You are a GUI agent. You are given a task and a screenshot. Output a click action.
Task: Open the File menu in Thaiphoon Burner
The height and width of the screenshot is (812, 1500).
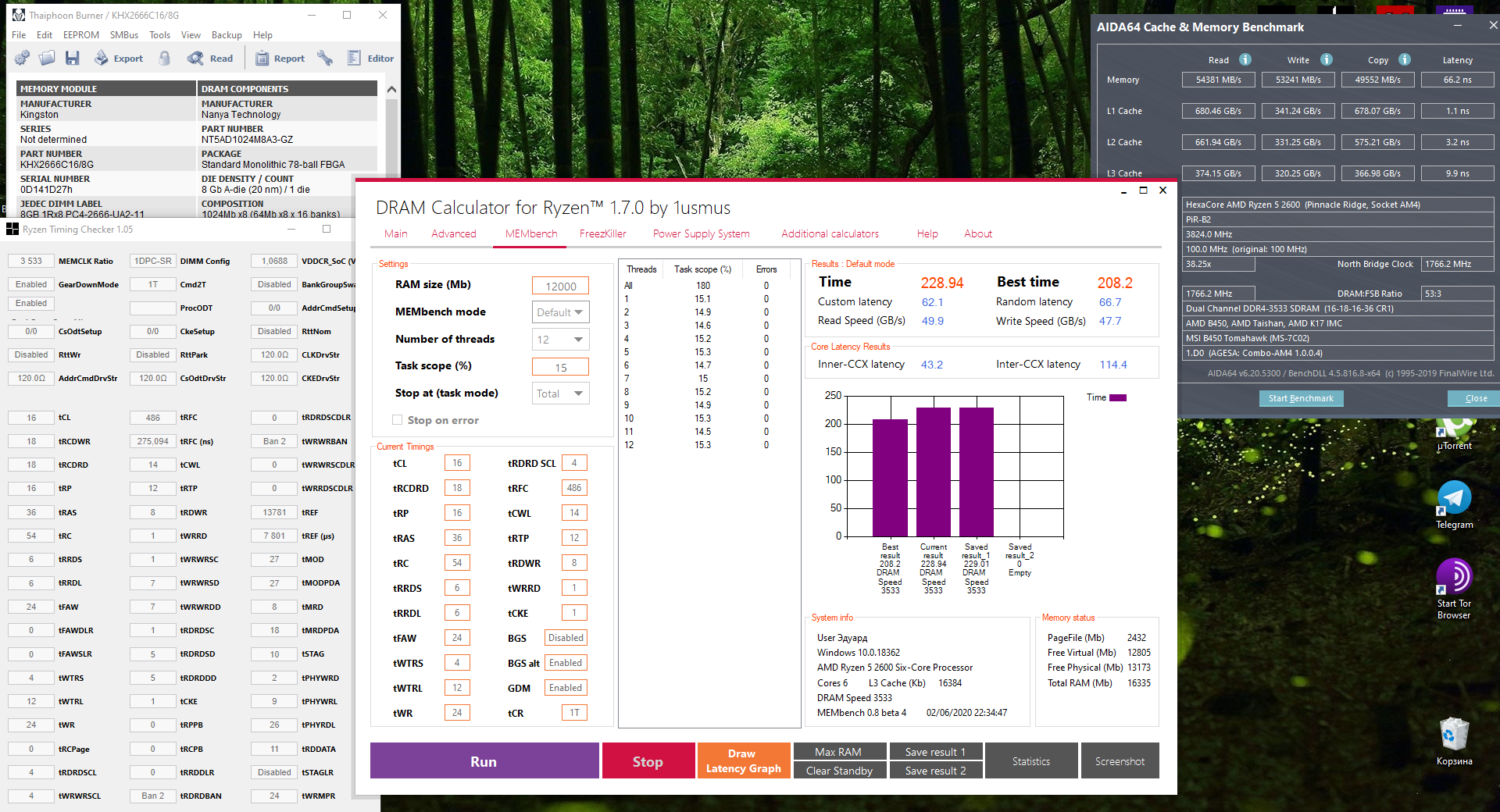point(19,35)
